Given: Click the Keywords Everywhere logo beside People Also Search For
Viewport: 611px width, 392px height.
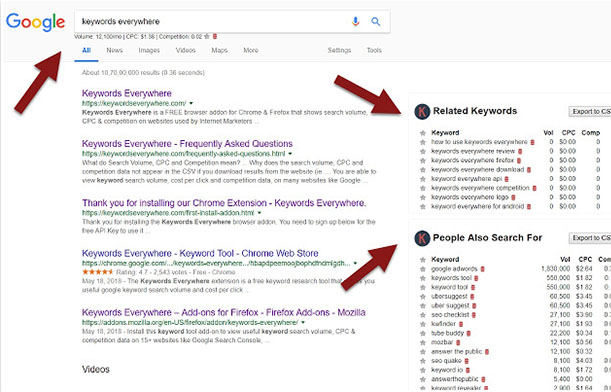Looking at the screenshot, I should coord(422,238).
